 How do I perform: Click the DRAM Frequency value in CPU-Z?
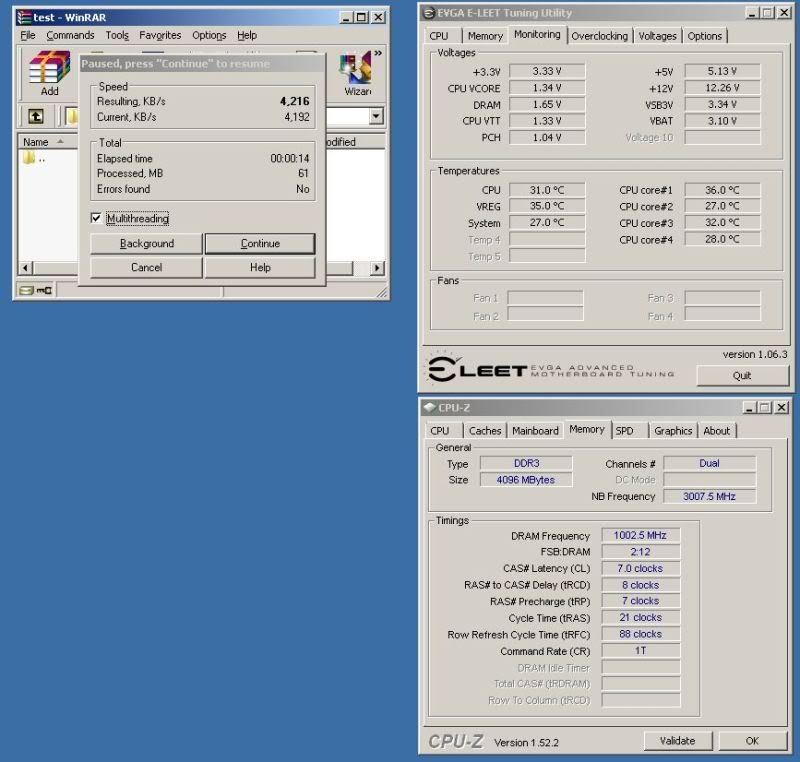(x=640, y=535)
